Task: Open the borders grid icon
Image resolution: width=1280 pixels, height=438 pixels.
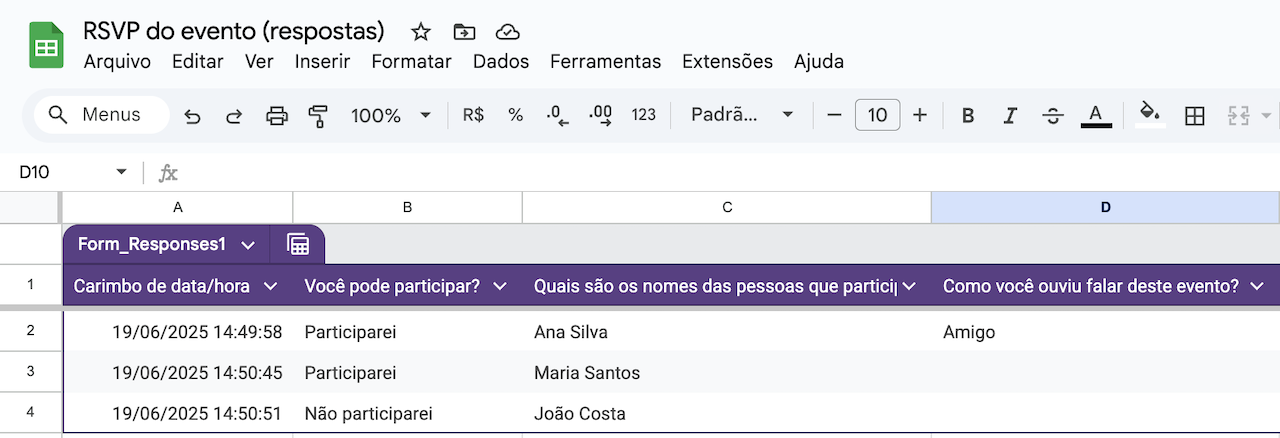Action: (x=1194, y=116)
